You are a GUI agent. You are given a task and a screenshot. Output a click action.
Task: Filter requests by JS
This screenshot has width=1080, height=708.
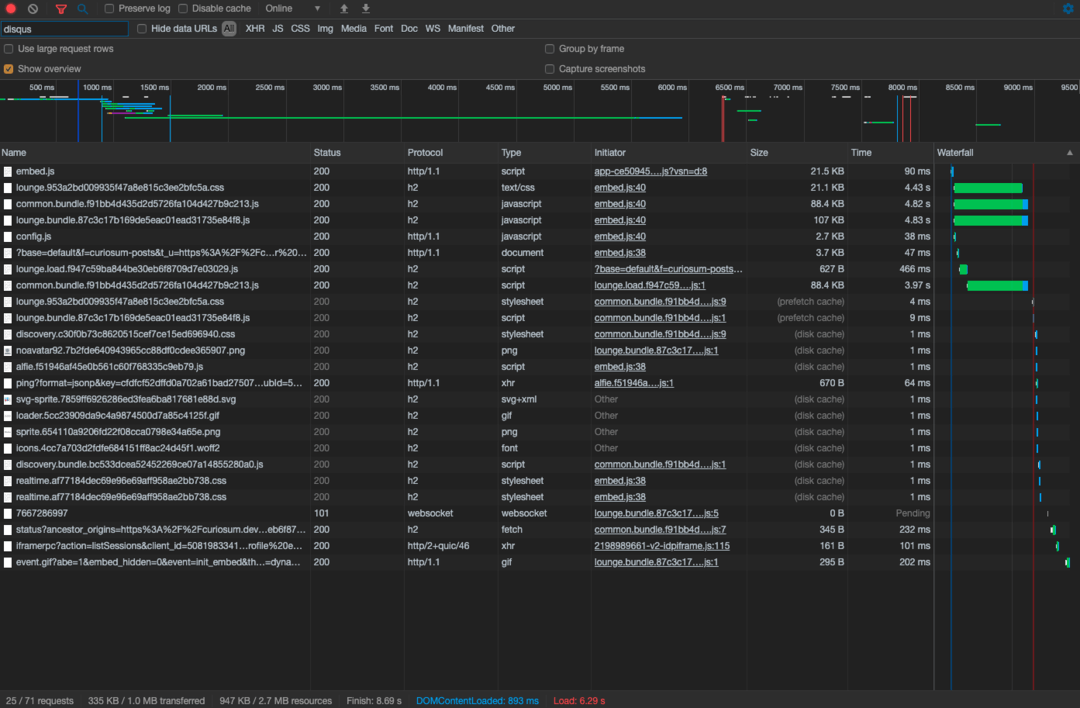click(278, 29)
